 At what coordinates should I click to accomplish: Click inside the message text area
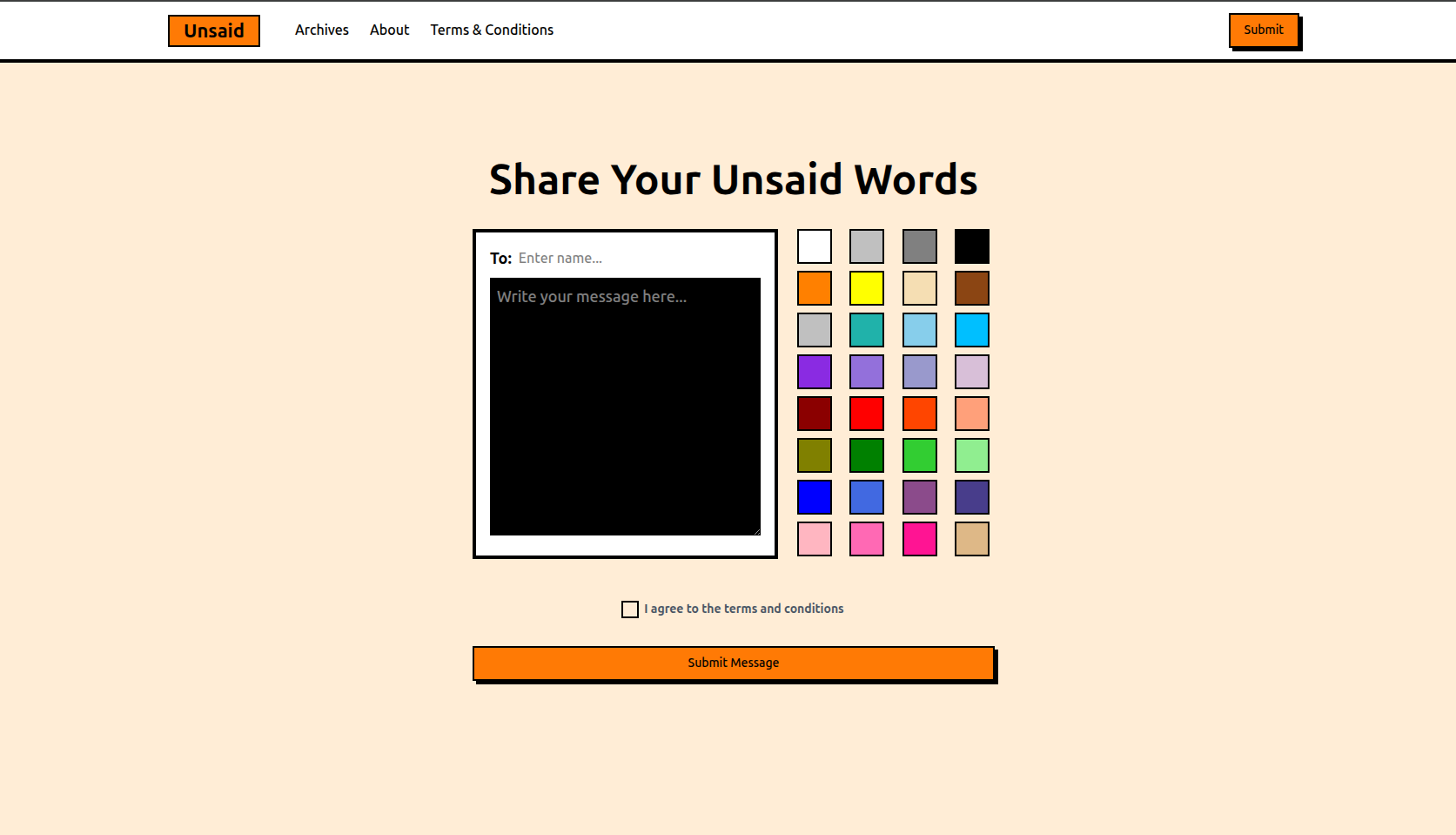point(625,407)
